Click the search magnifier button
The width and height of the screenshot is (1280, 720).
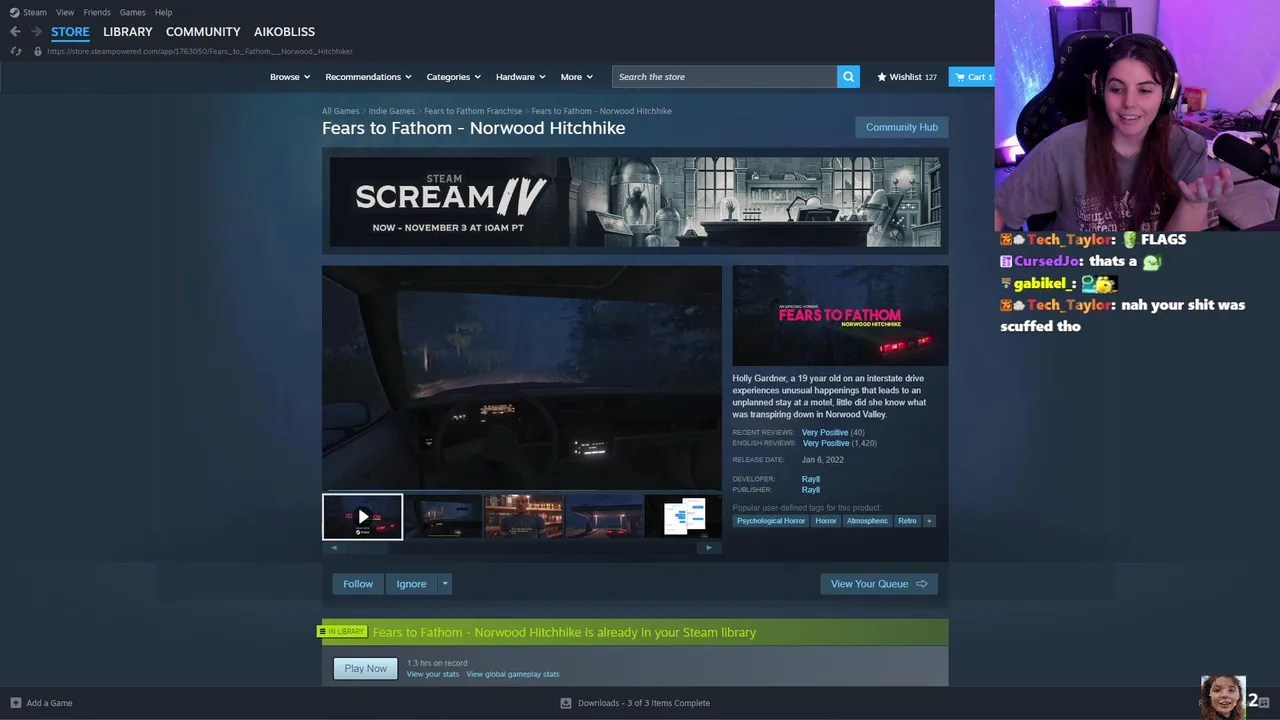[x=848, y=77]
